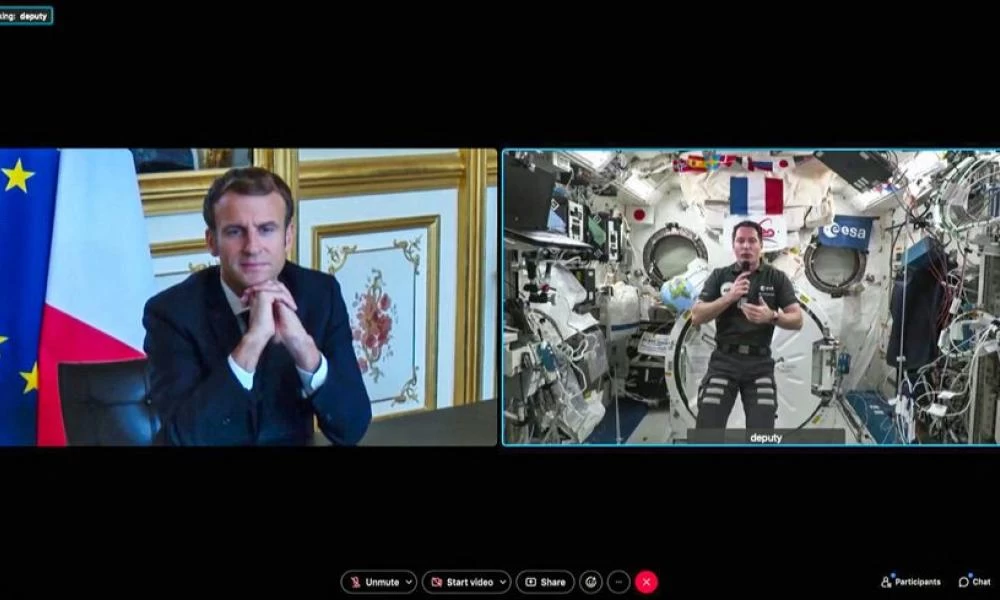Screen dimensions: 1000x600
Task: Open the Chat panel label
Action: 981,582
